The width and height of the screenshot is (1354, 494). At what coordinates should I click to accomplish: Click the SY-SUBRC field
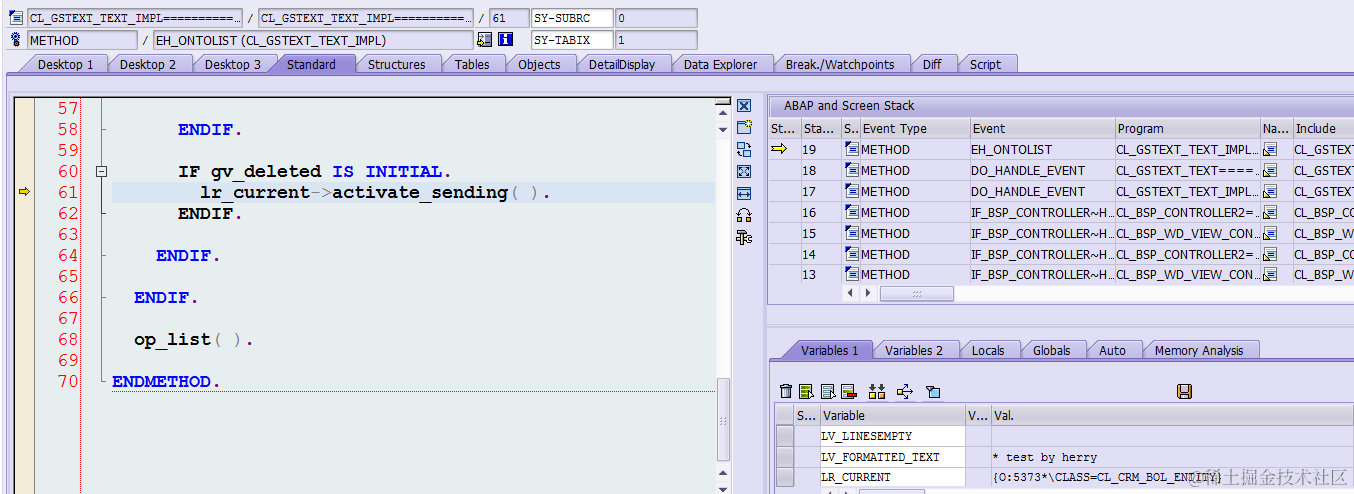tap(572, 18)
